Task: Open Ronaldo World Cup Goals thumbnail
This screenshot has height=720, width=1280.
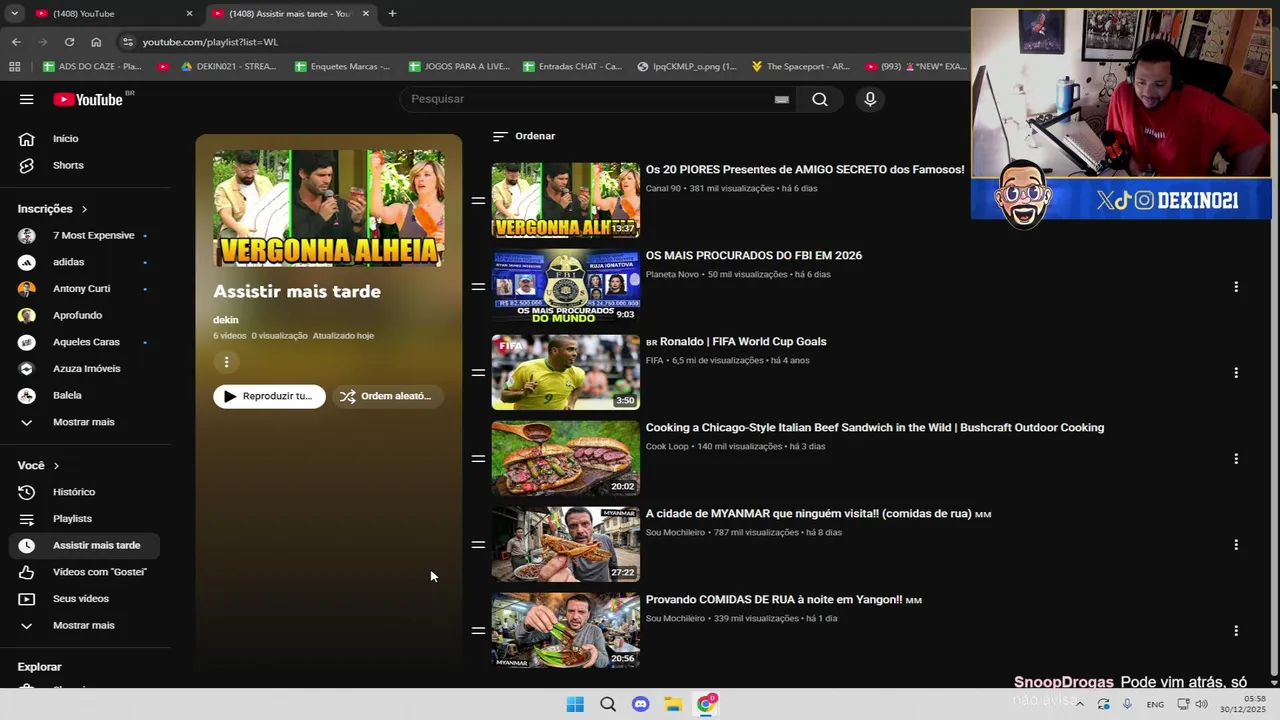Action: [565, 372]
